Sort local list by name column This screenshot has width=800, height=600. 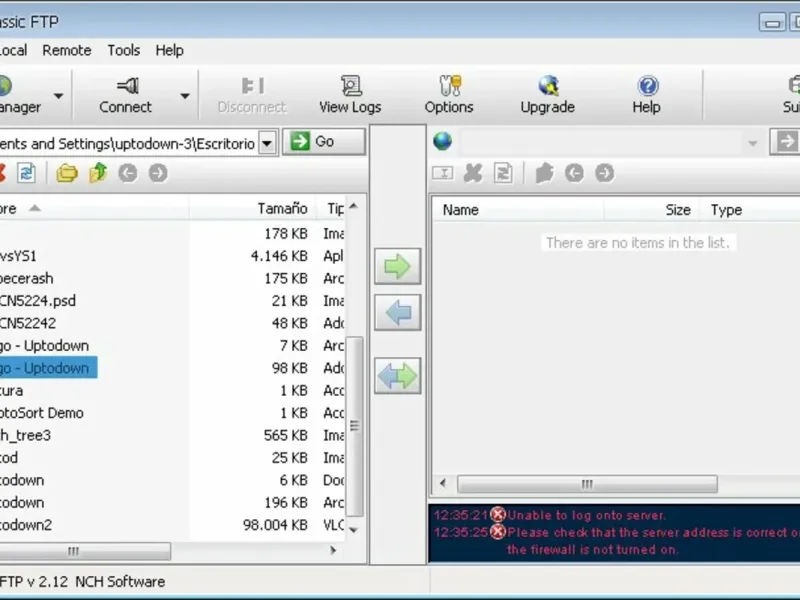click(94, 209)
